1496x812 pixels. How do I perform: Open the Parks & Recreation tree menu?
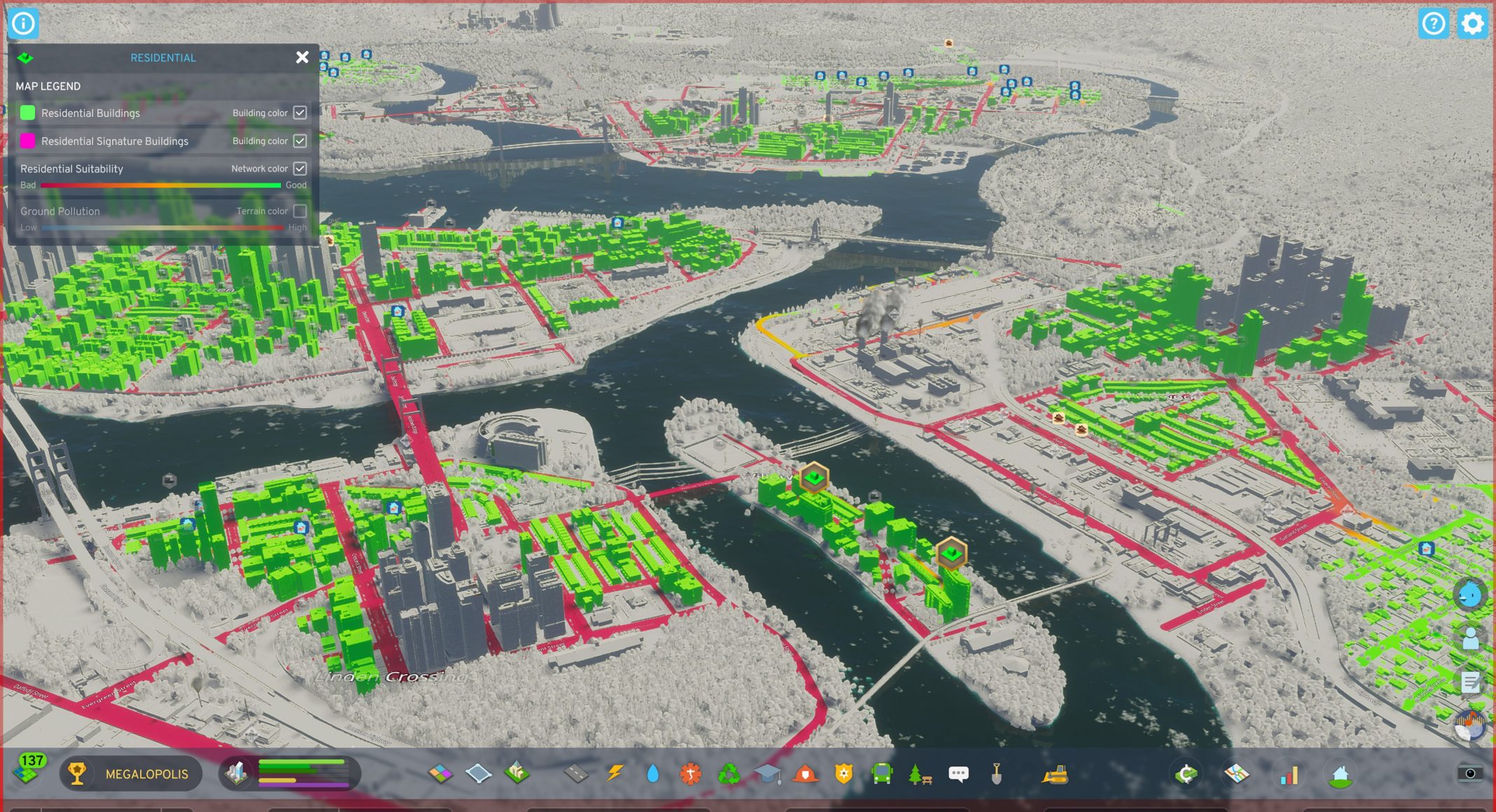919,774
